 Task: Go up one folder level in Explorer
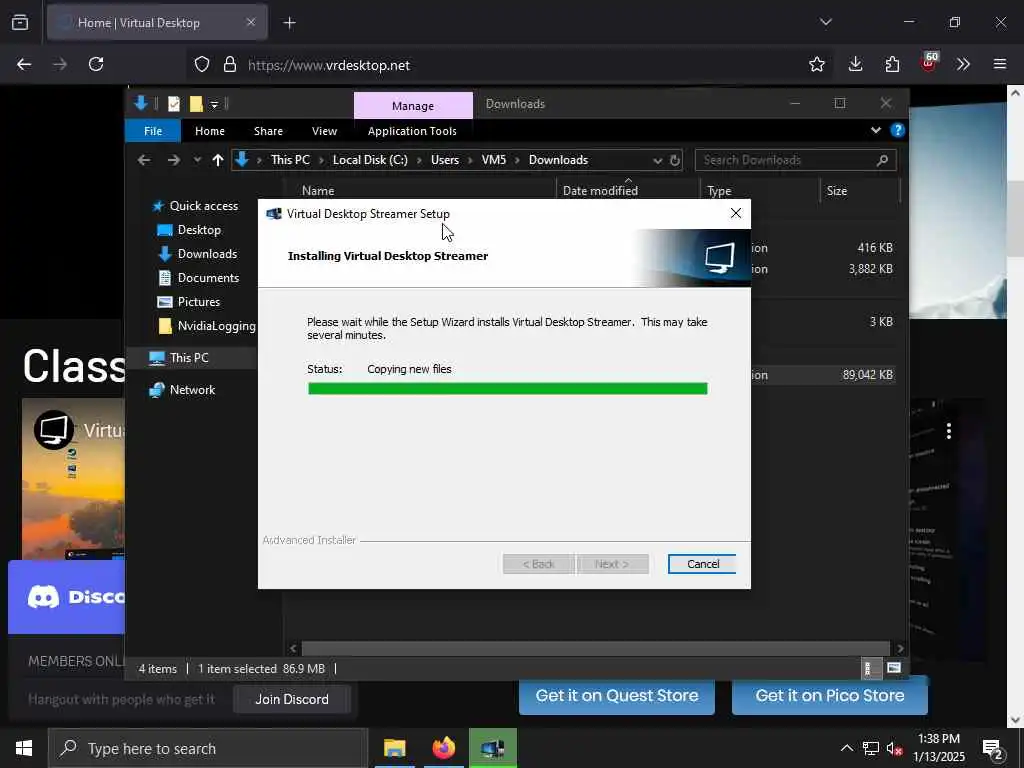click(217, 160)
